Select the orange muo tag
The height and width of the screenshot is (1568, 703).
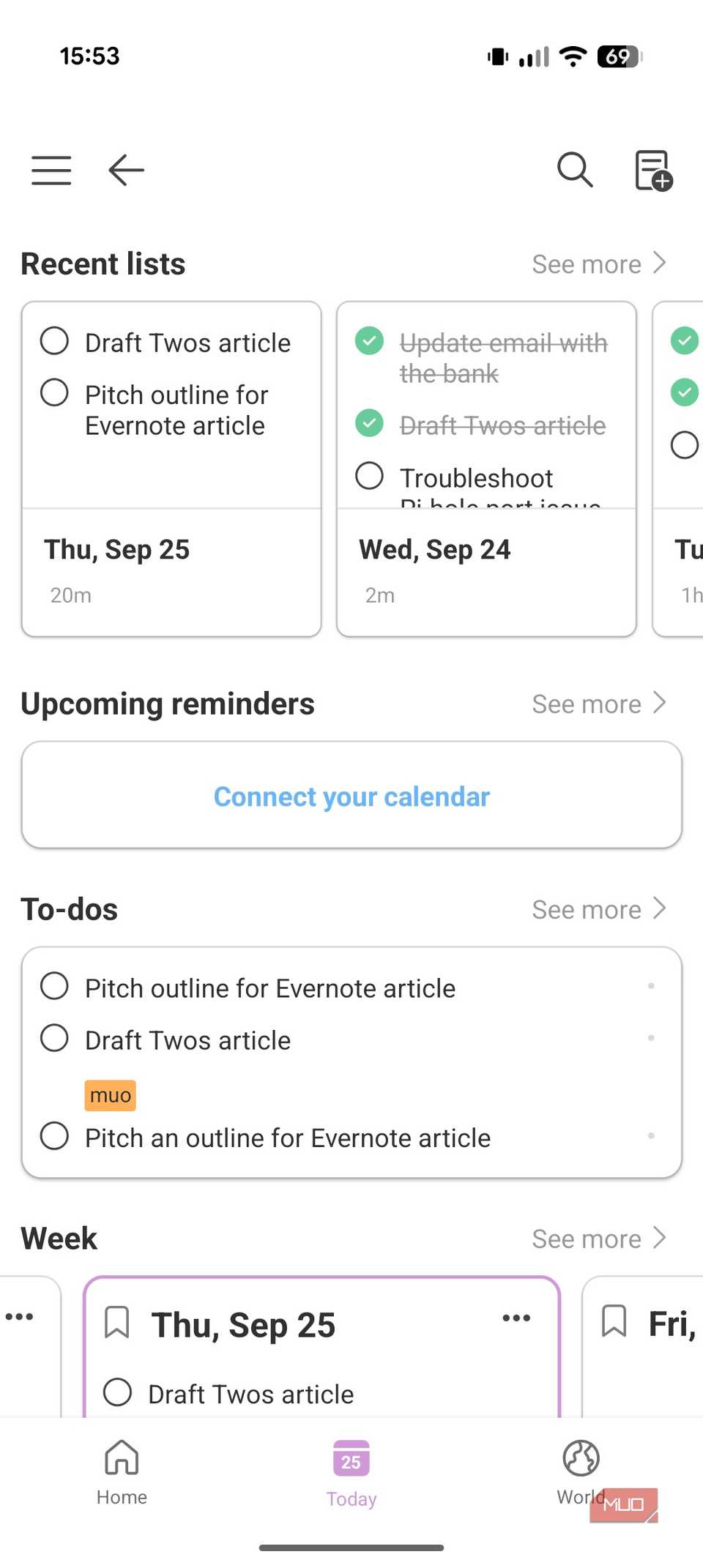point(111,1095)
